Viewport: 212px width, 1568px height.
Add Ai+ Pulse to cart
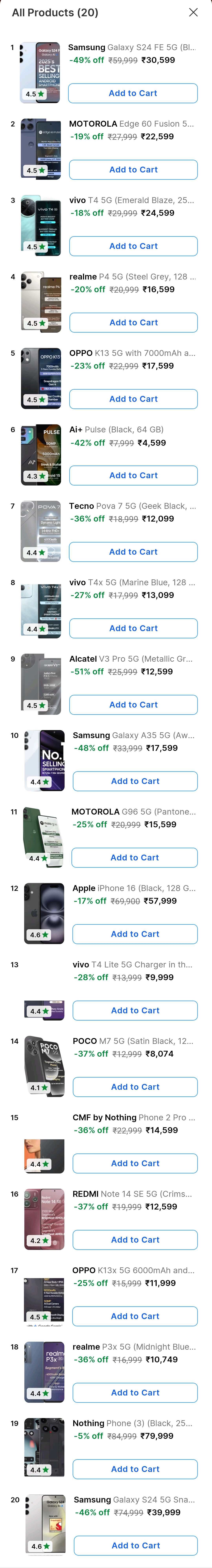pyautogui.click(x=133, y=475)
